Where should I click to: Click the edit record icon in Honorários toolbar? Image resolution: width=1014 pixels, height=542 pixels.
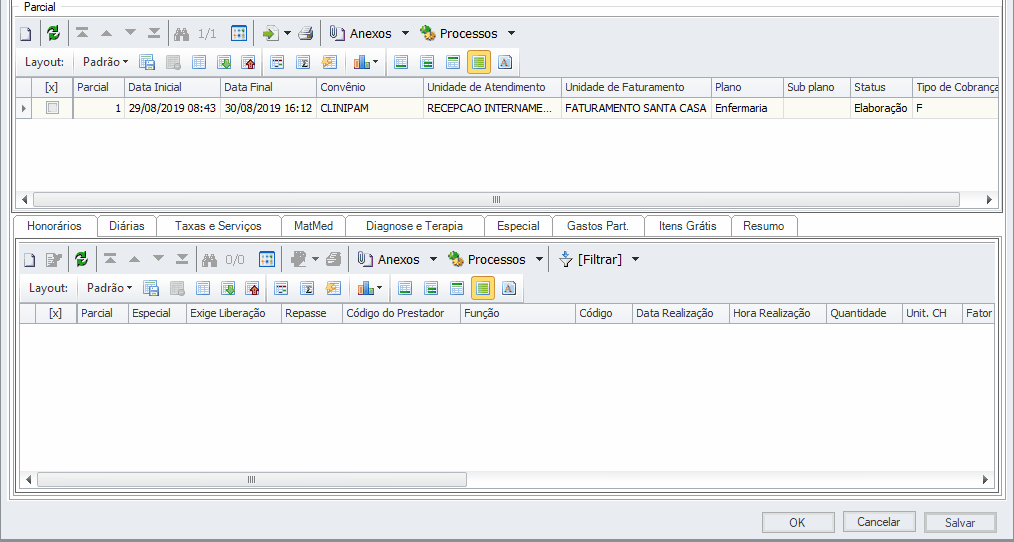(x=54, y=259)
